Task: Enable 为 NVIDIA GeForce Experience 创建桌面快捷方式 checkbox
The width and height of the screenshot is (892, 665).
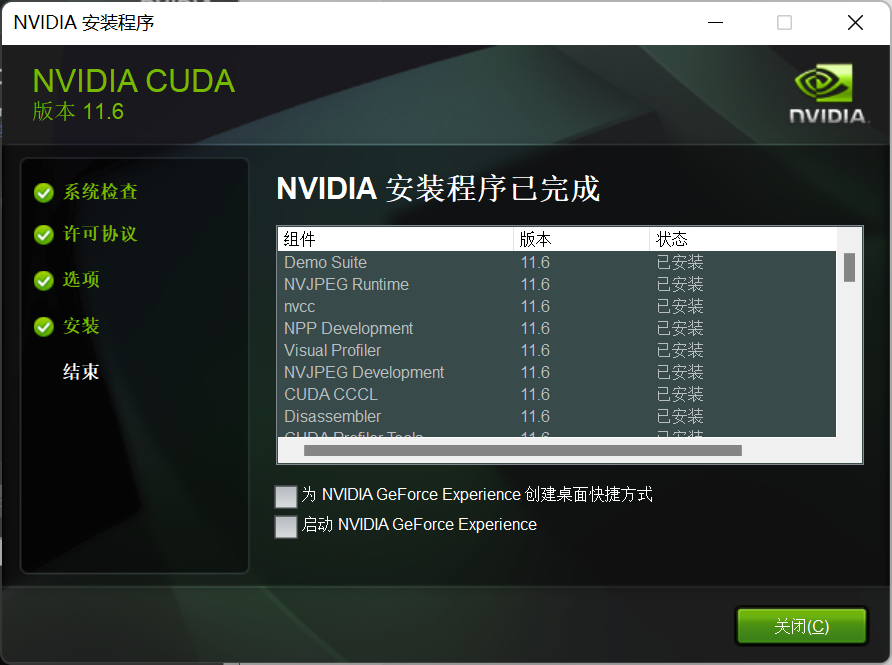Action: pos(286,496)
